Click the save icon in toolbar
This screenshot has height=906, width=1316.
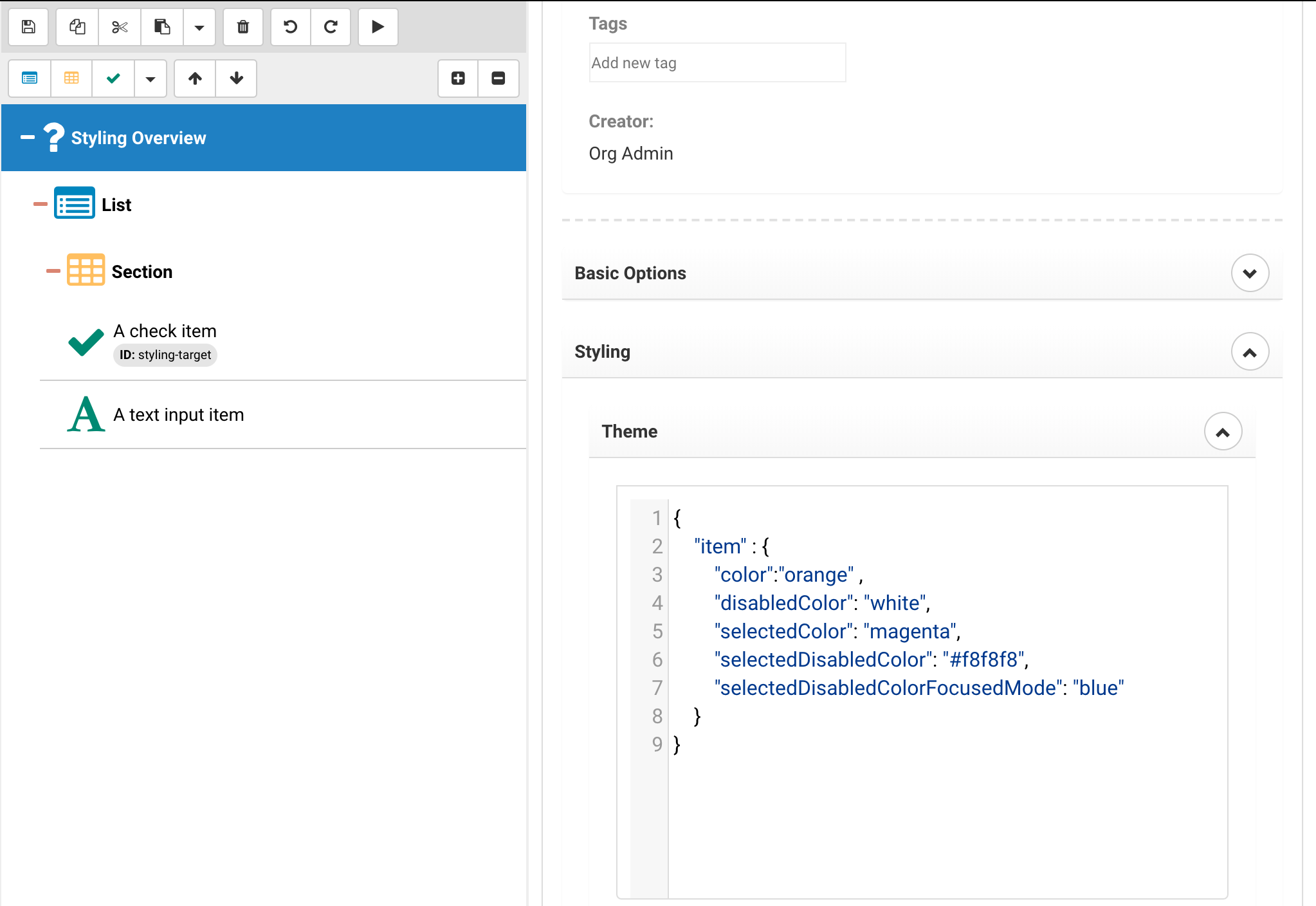tap(28, 27)
